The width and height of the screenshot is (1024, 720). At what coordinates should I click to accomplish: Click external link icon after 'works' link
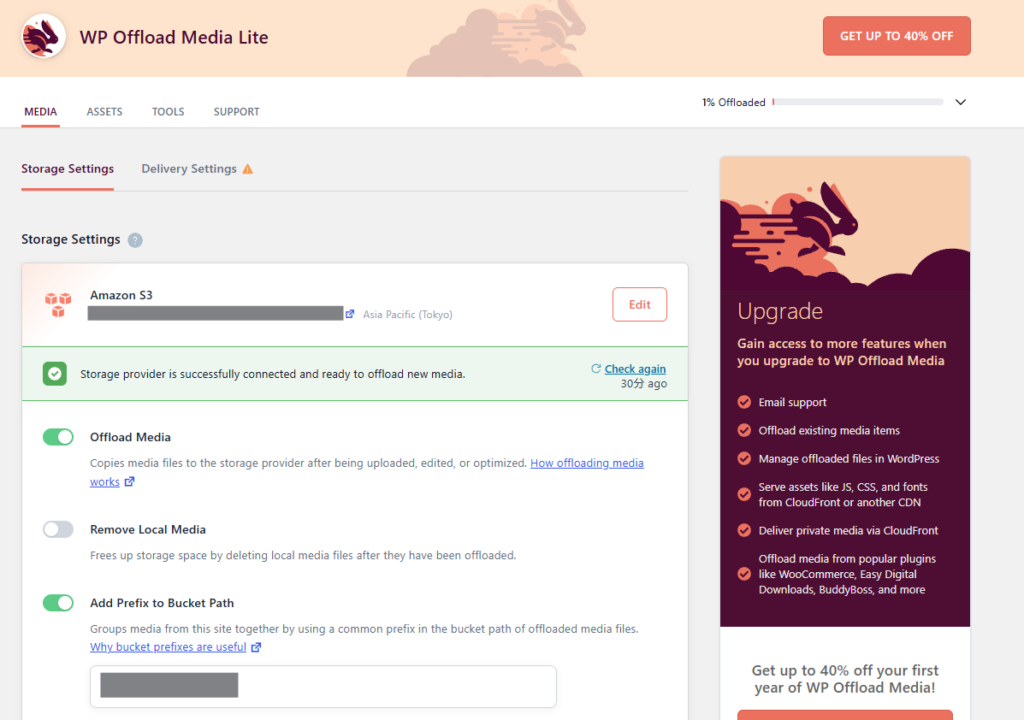pyautogui.click(x=129, y=482)
